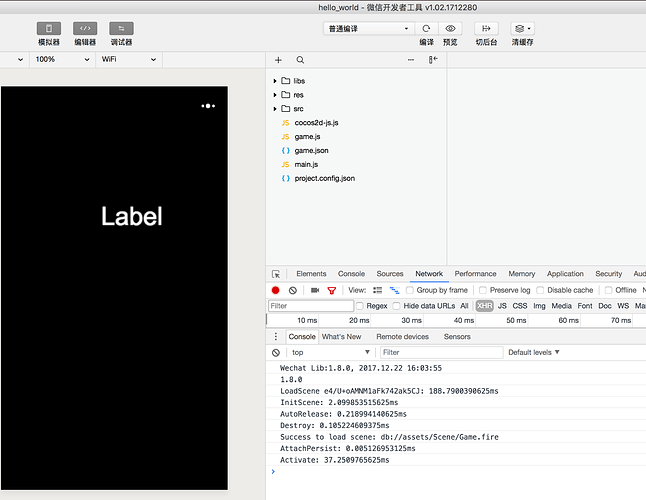Open the What's New drawer tab
646x500 pixels.
click(x=342, y=337)
